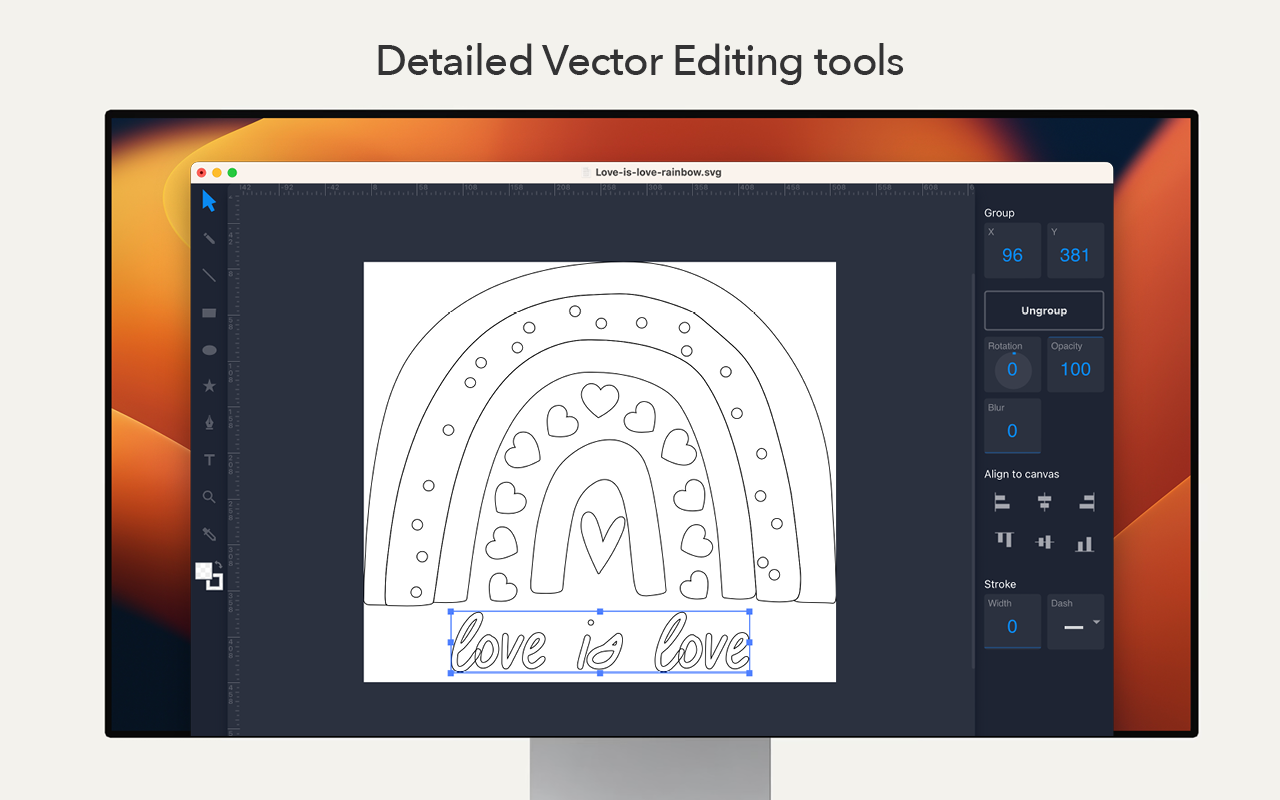Click the top-center selection handle of text group
This screenshot has width=1280, height=800.
[600, 611]
